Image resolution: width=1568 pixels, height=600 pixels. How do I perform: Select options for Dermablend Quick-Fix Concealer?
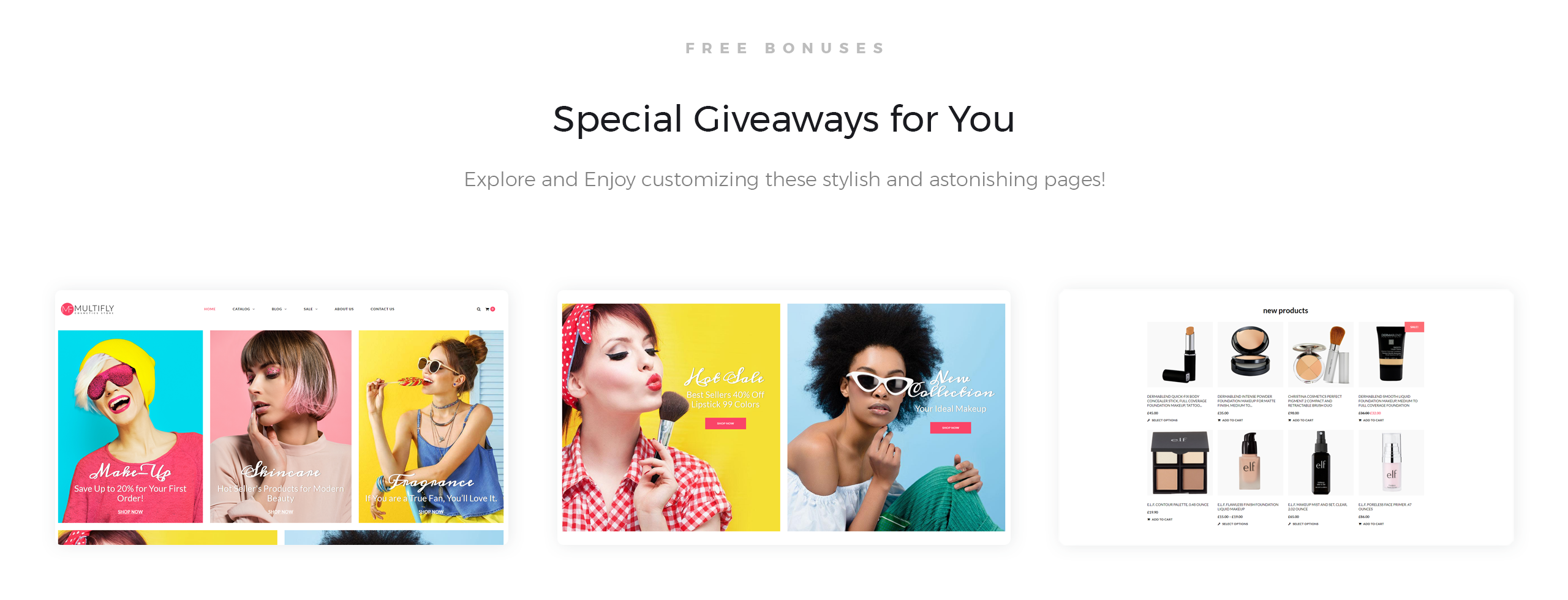[1162, 421]
